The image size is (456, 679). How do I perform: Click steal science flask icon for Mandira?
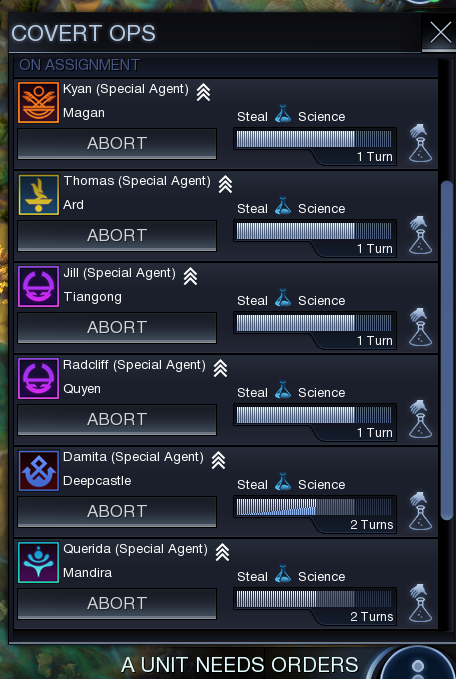tap(420, 603)
